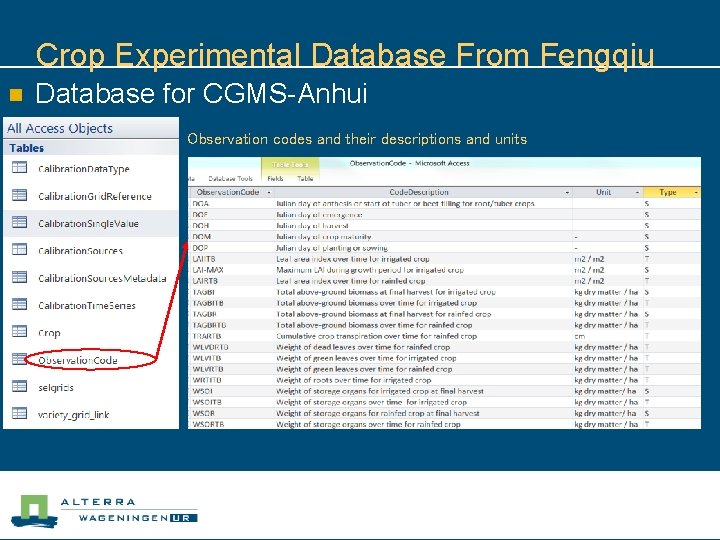
Task: Open the CalibrationTimeSeries table
Action: (x=87, y=305)
